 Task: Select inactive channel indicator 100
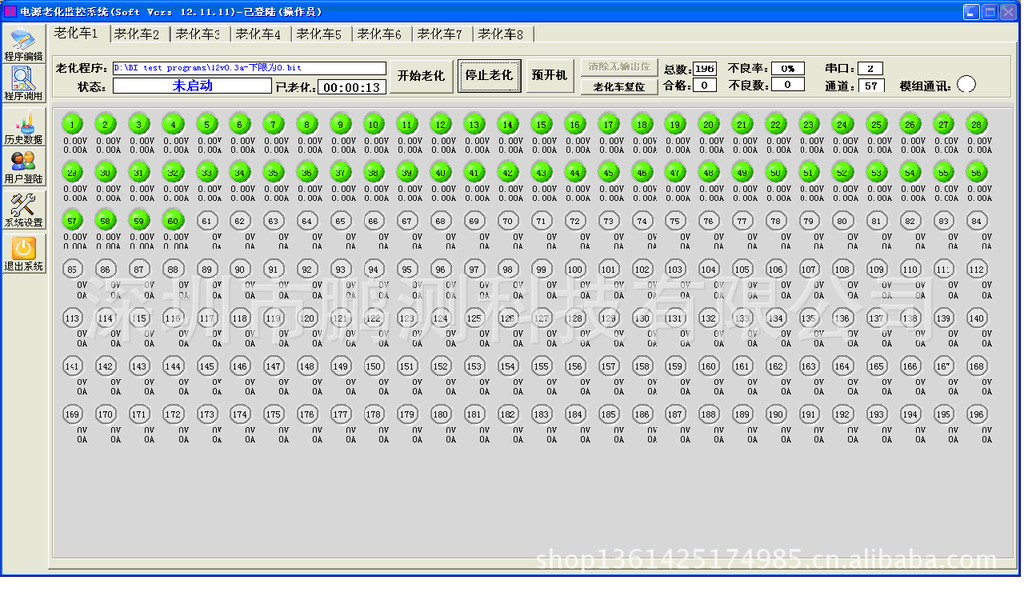[575, 269]
